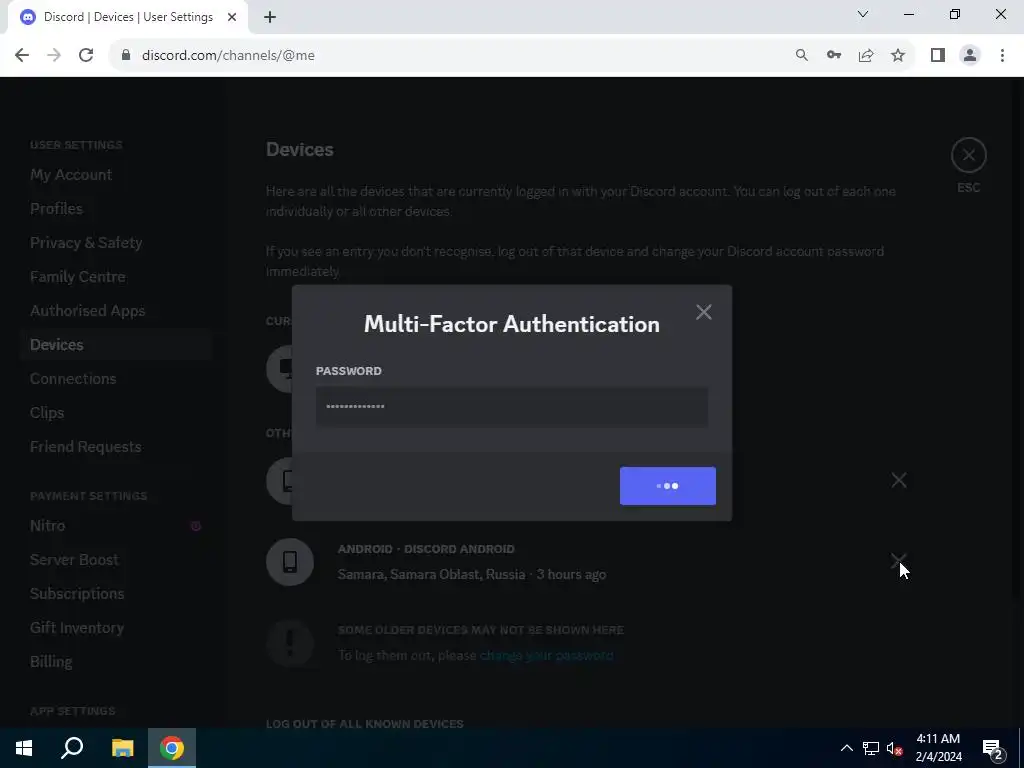Close settings with the ESC circle button
This screenshot has height=768, width=1024.
click(968, 155)
